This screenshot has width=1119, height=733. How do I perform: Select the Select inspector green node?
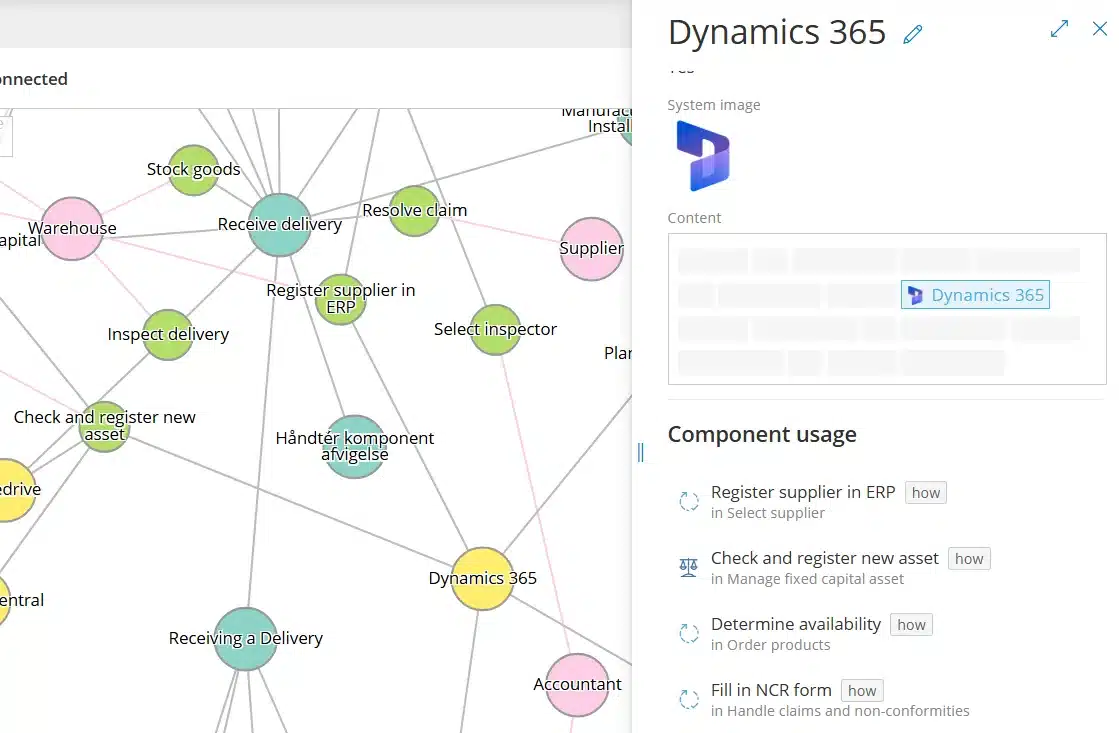(x=495, y=330)
